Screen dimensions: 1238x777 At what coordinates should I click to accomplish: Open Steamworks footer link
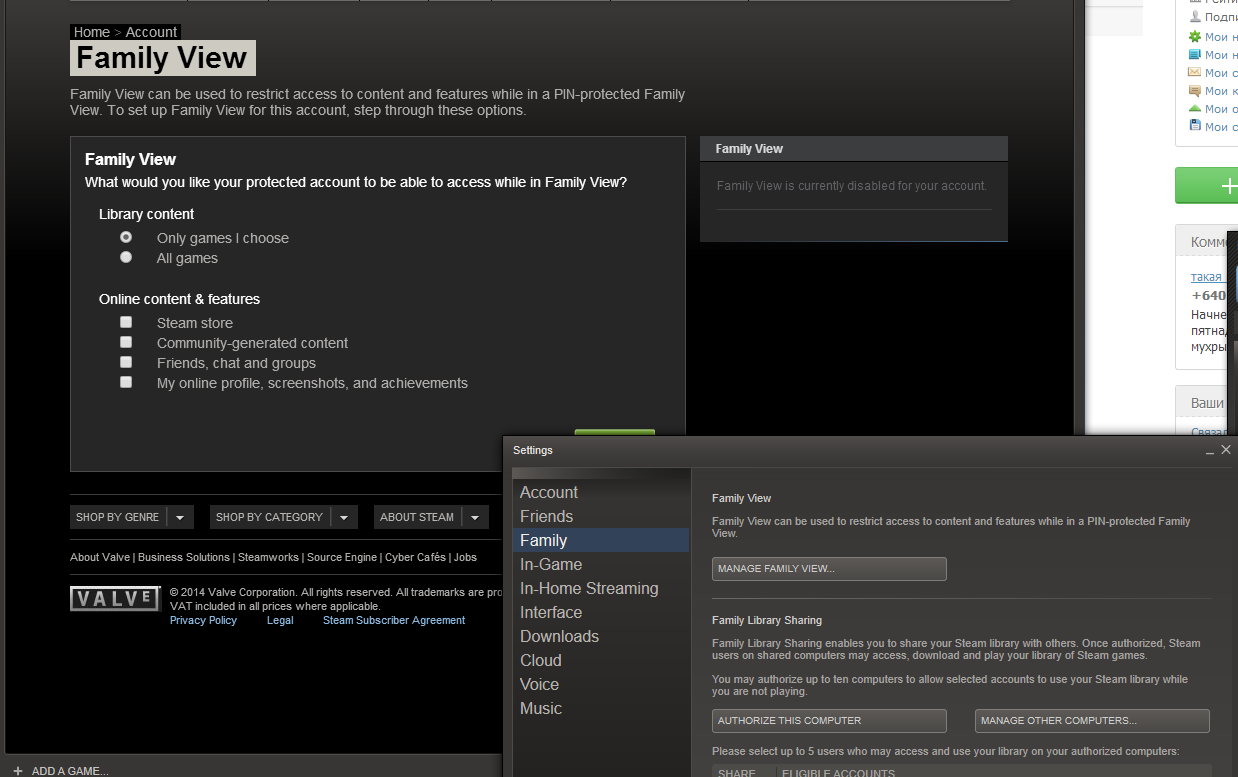click(268, 557)
